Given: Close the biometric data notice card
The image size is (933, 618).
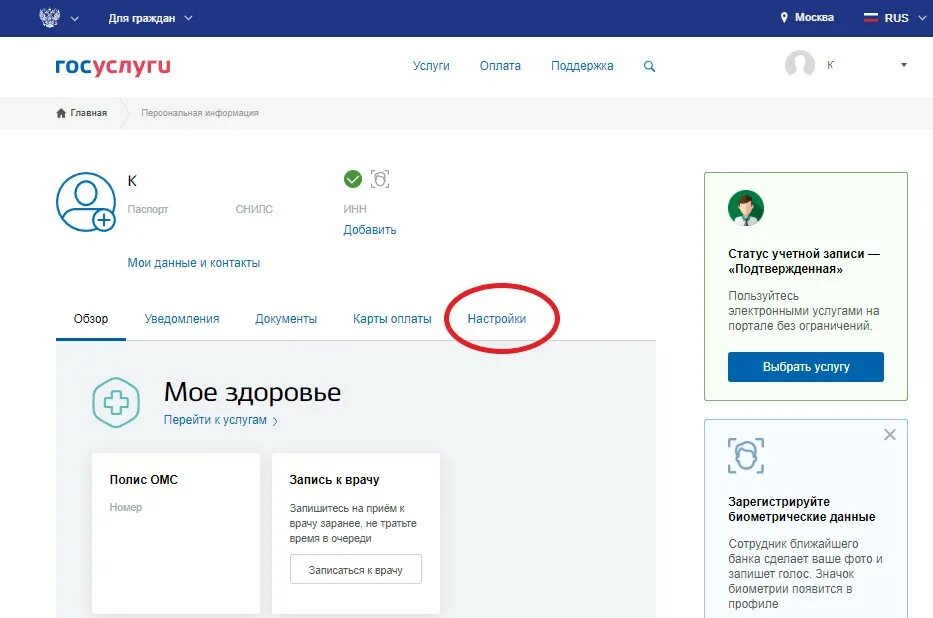Looking at the screenshot, I should click(890, 435).
